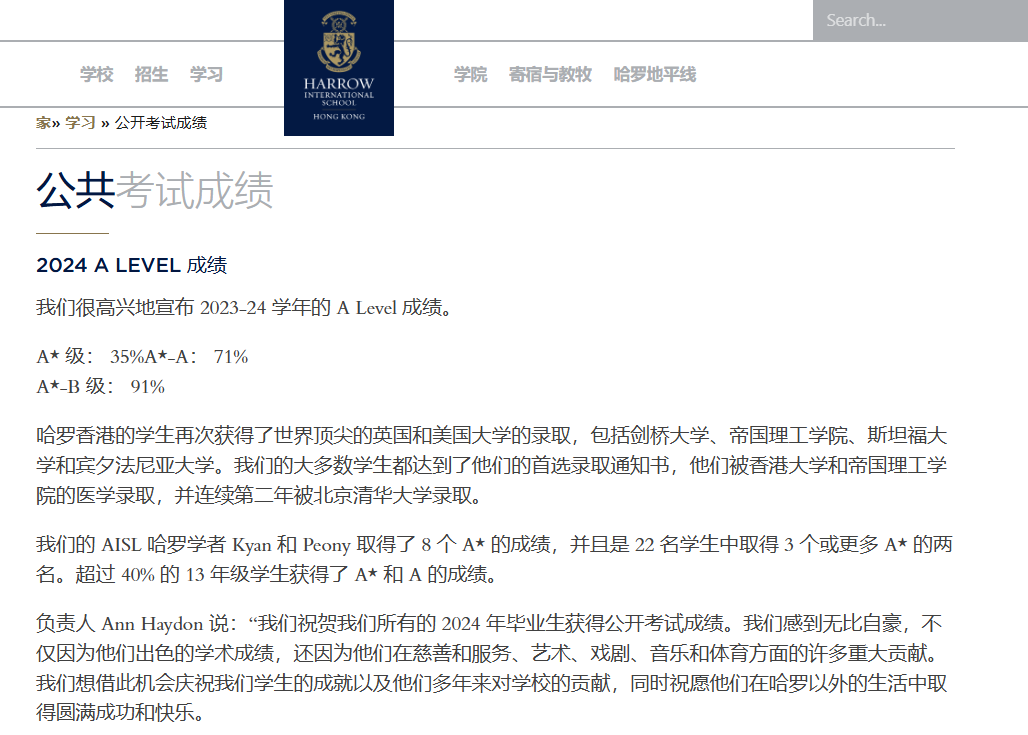Click the paragraph starting with 哈罗香港的学生再次获得
The width and height of the screenshot is (1028, 735).
tap(492, 465)
